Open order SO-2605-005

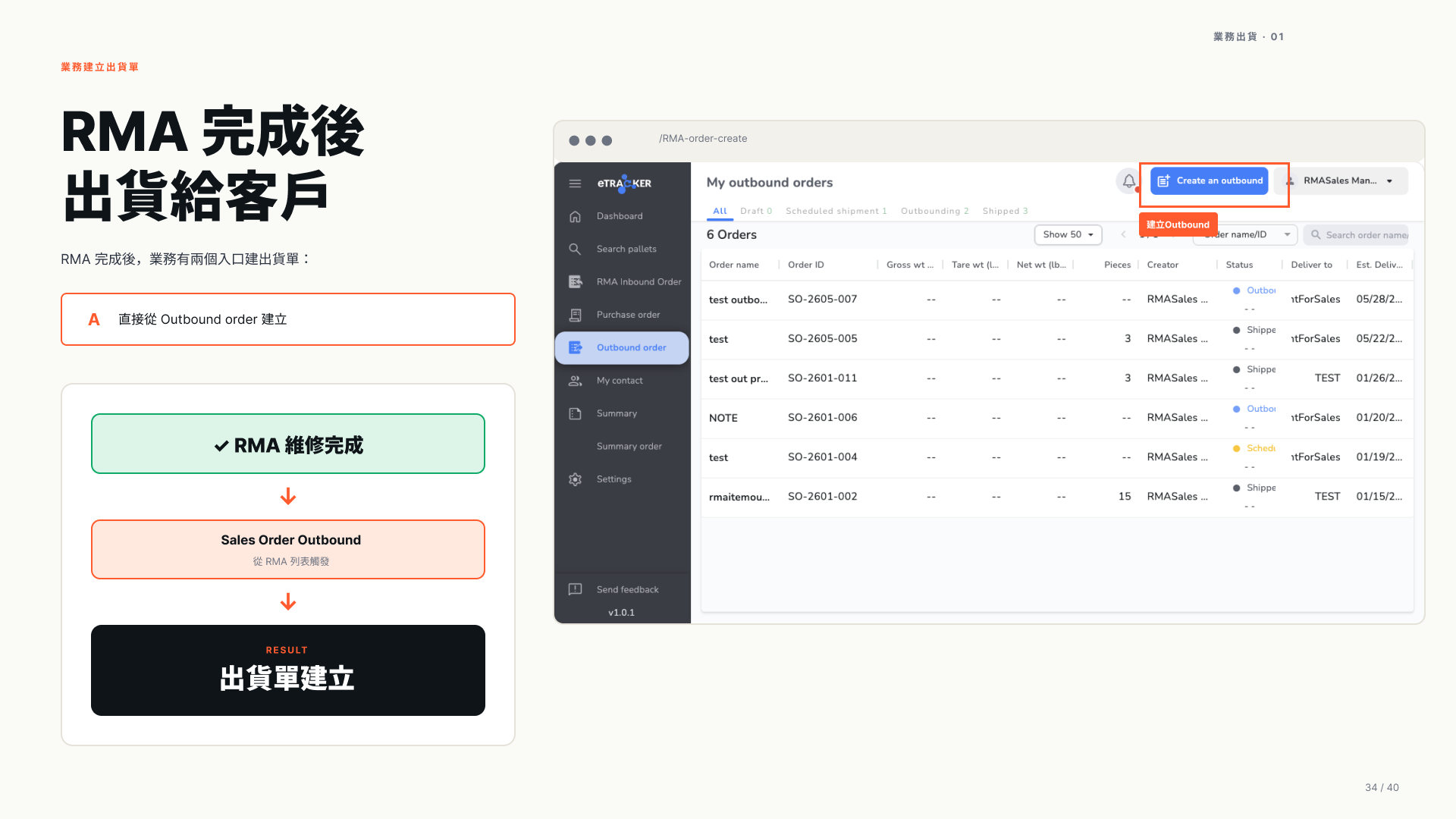822,339
